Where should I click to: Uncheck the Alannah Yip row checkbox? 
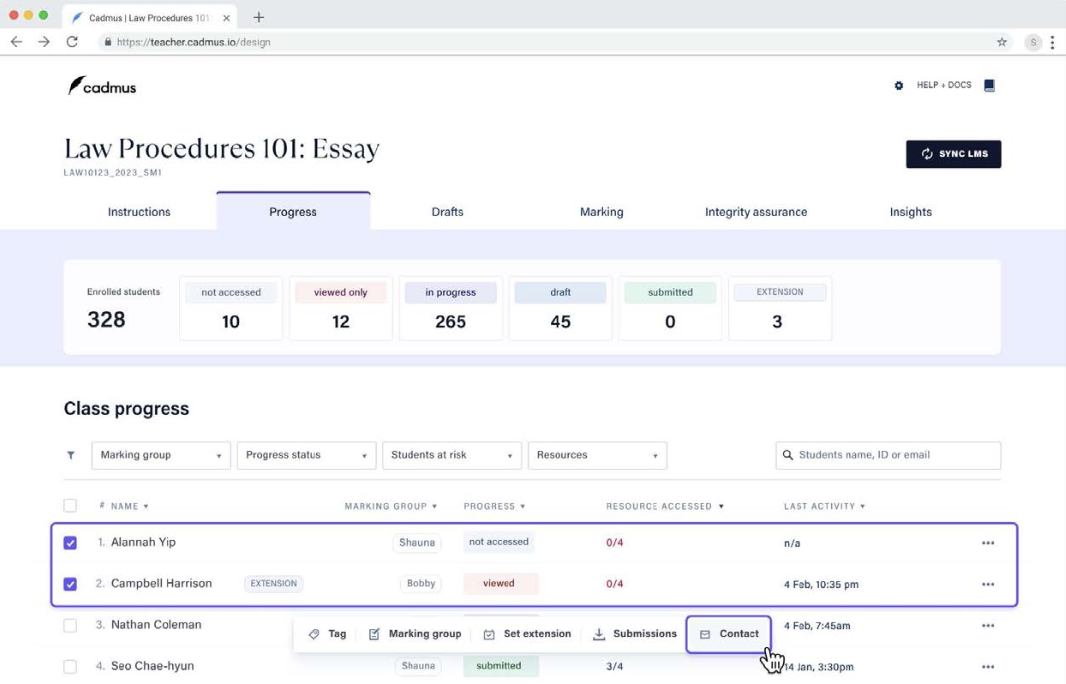70,543
